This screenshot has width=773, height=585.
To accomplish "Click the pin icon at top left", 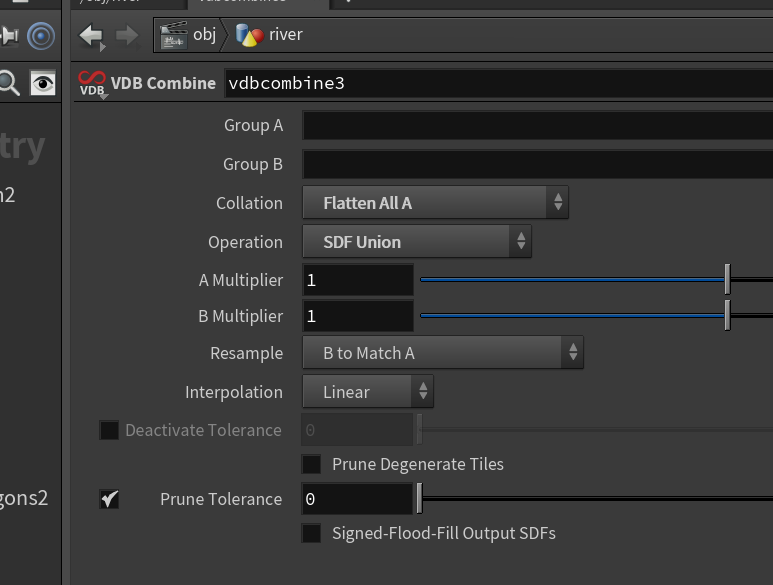I will coord(9,35).
